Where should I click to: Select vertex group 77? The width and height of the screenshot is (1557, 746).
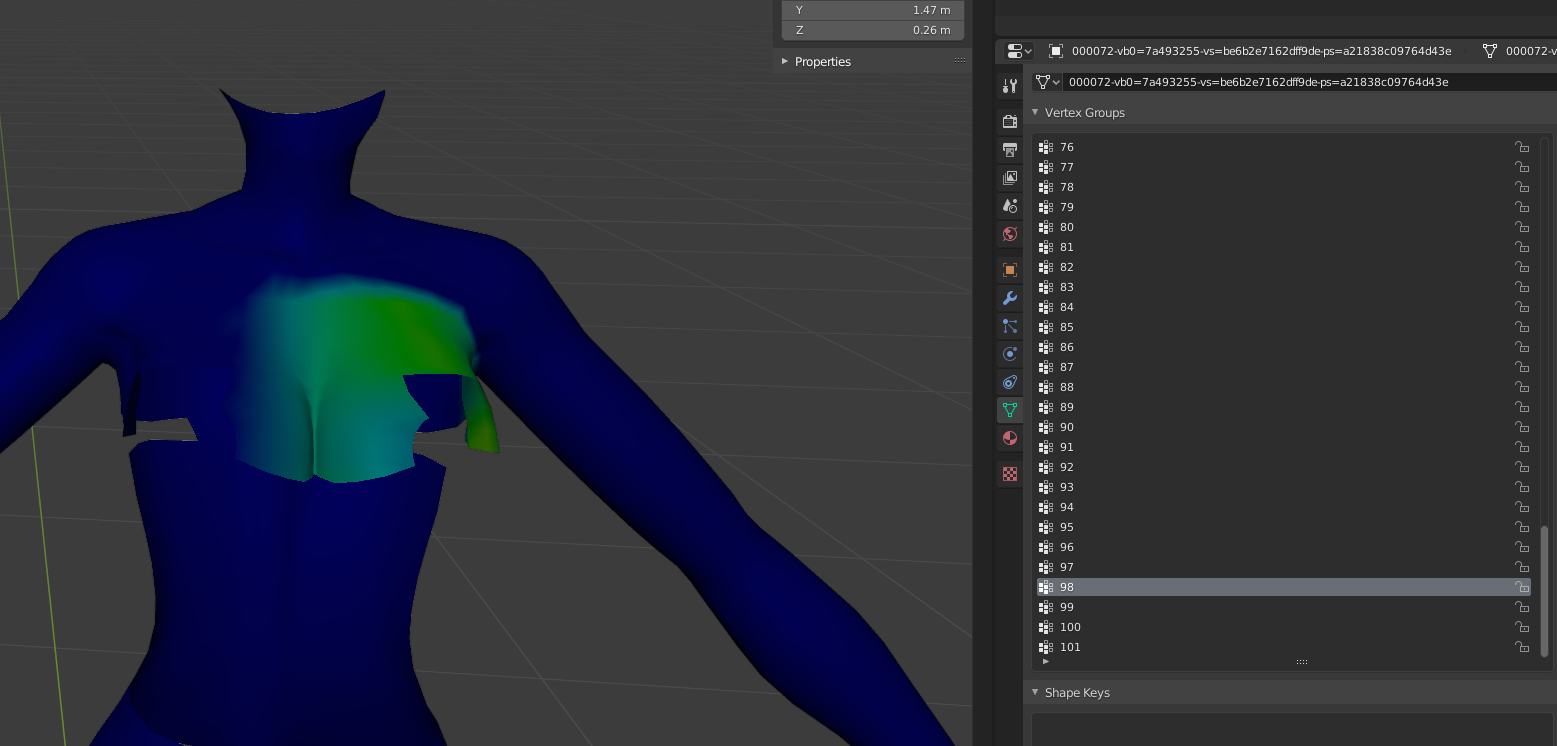click(x=1283, y=167)
